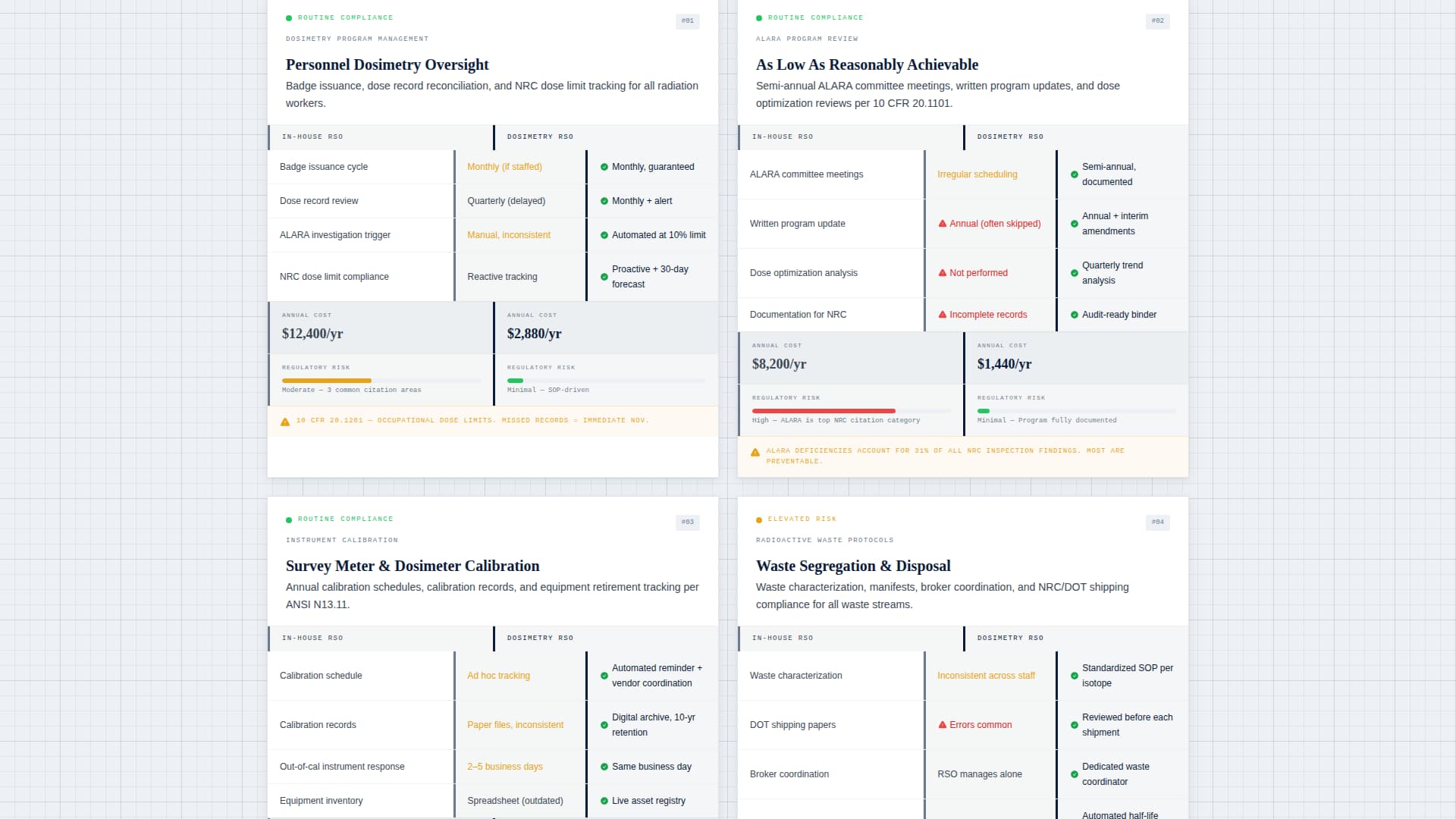Click the #03 card number badge

point(688,522)
